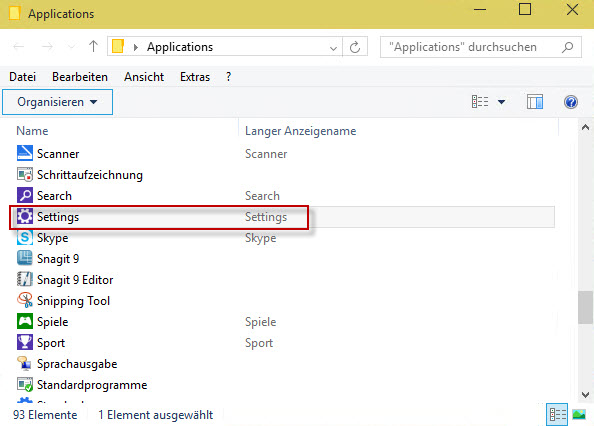
Task: Select the Snipping Tool name
Action: [x=73, y=301]
